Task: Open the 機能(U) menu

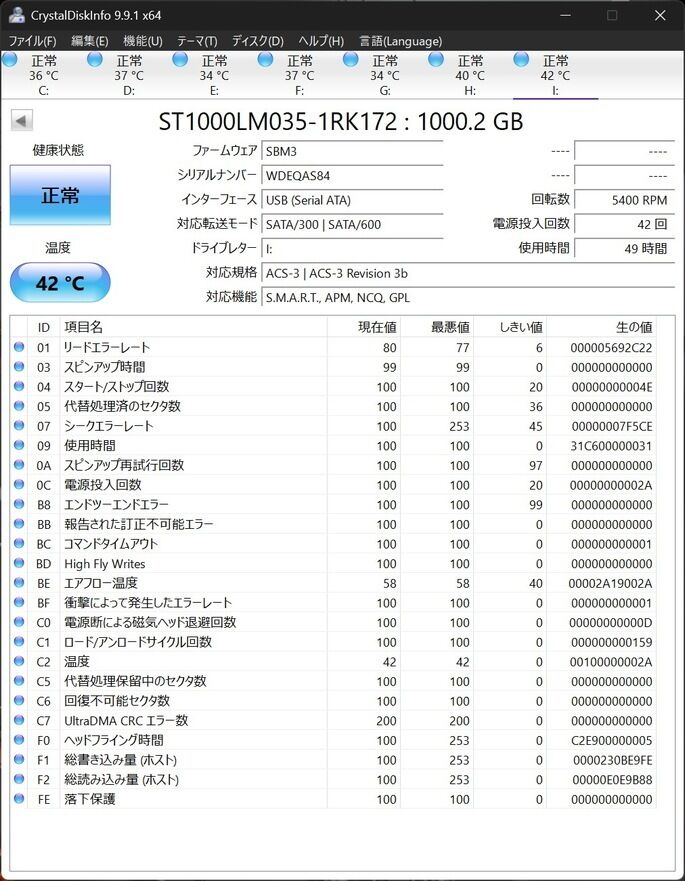Action: [143, 41]
